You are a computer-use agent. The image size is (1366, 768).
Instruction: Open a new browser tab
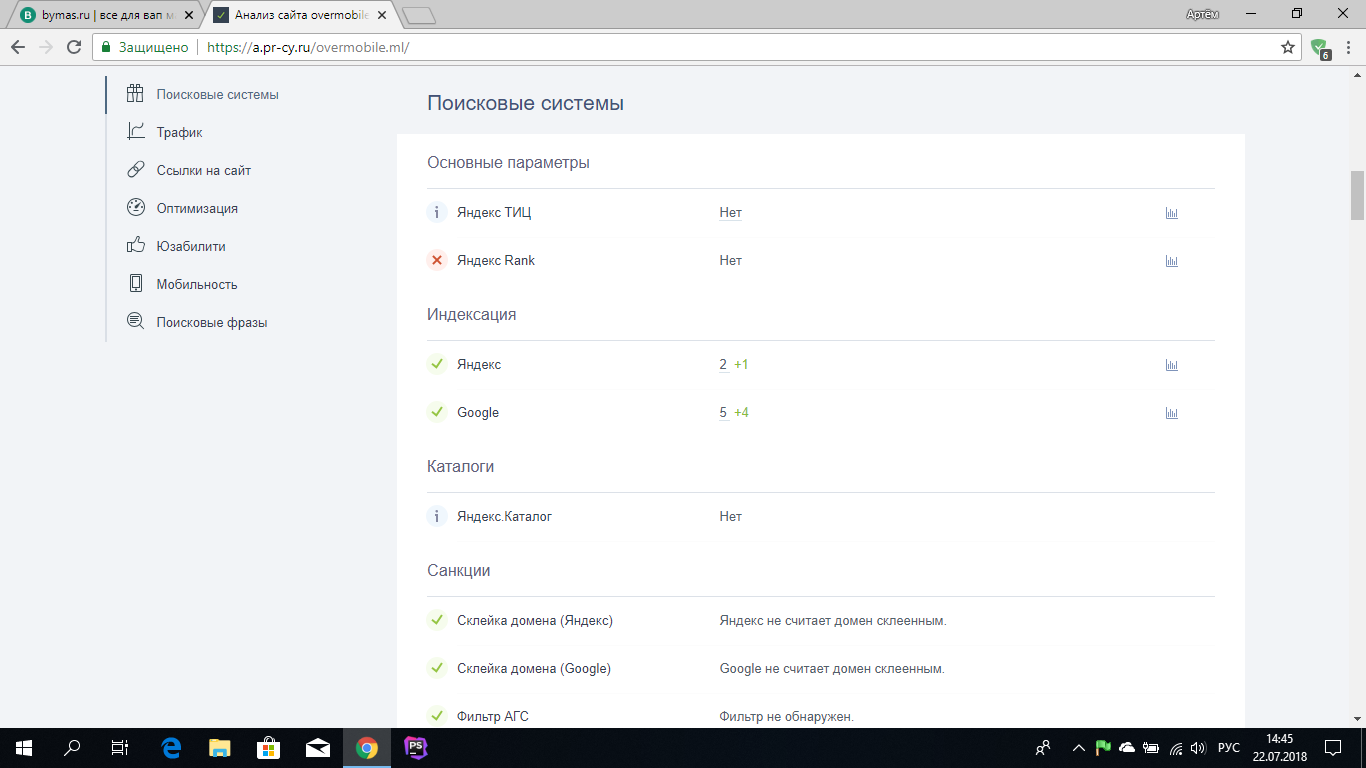click(x=420, y=15)
